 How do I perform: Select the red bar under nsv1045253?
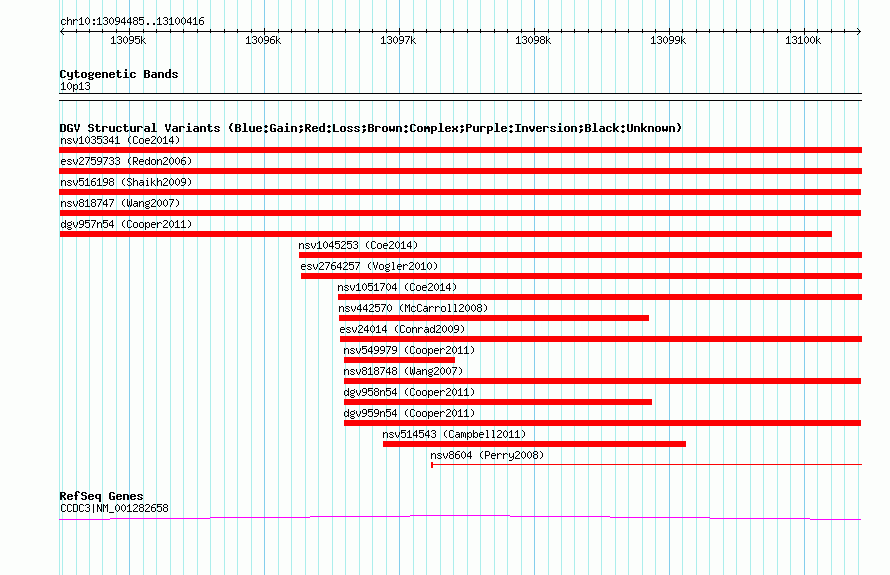[x=580, y=255]
